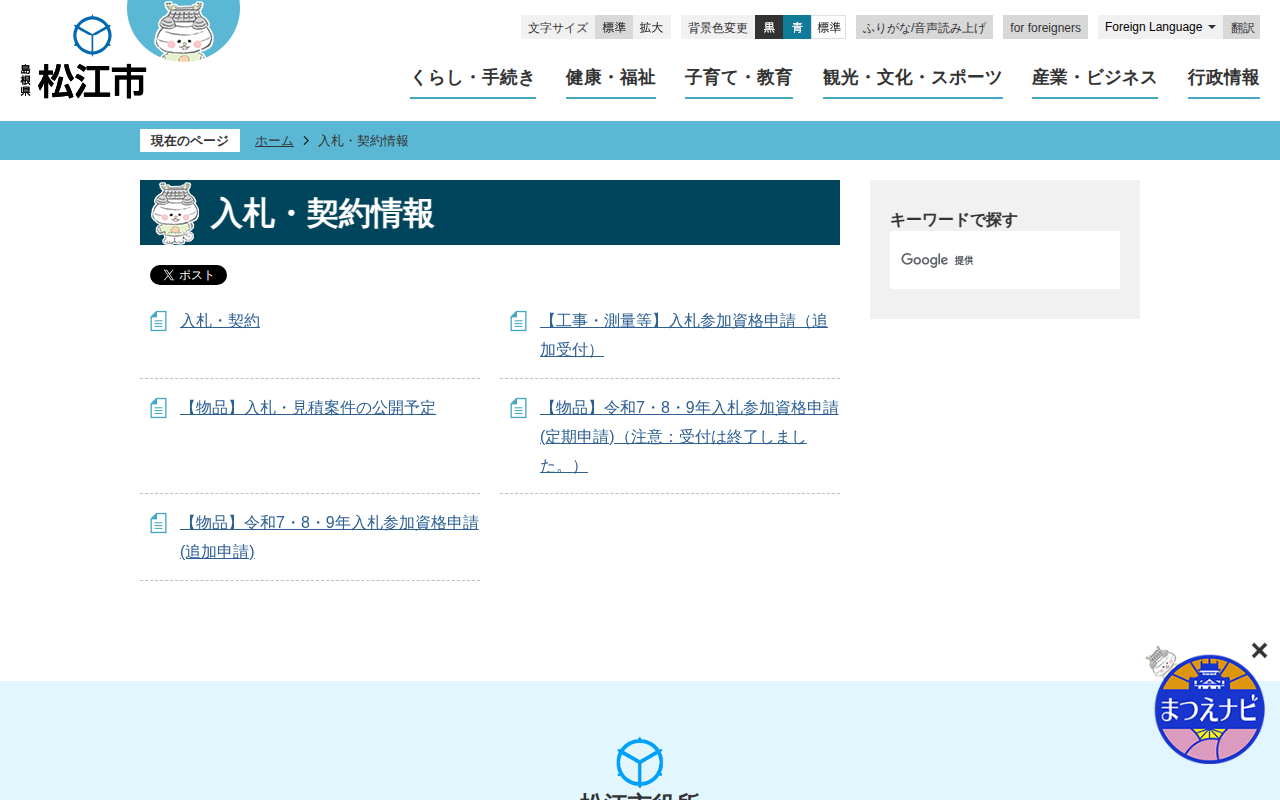The height and width of the screenshot is (800, 1280).
Task: Open 【工事・測量等】入札参加資格申請 link
Action: pos(684,335)
